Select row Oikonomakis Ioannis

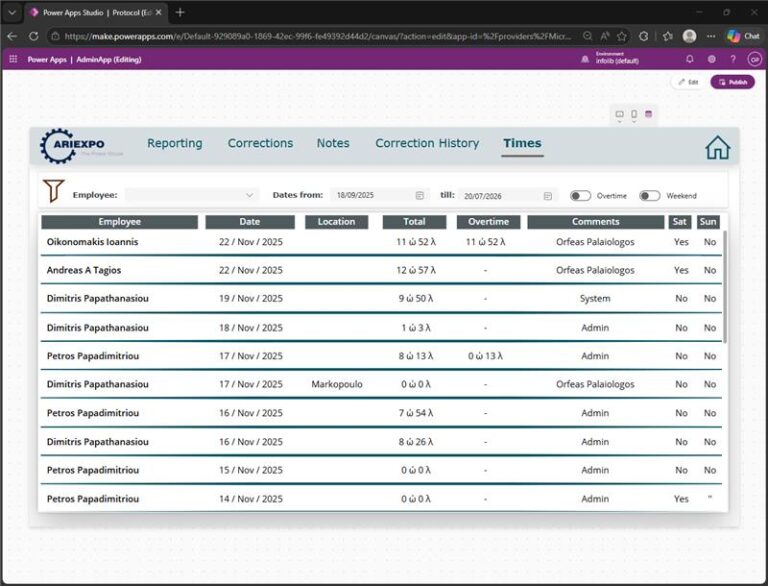pos(381,242)
